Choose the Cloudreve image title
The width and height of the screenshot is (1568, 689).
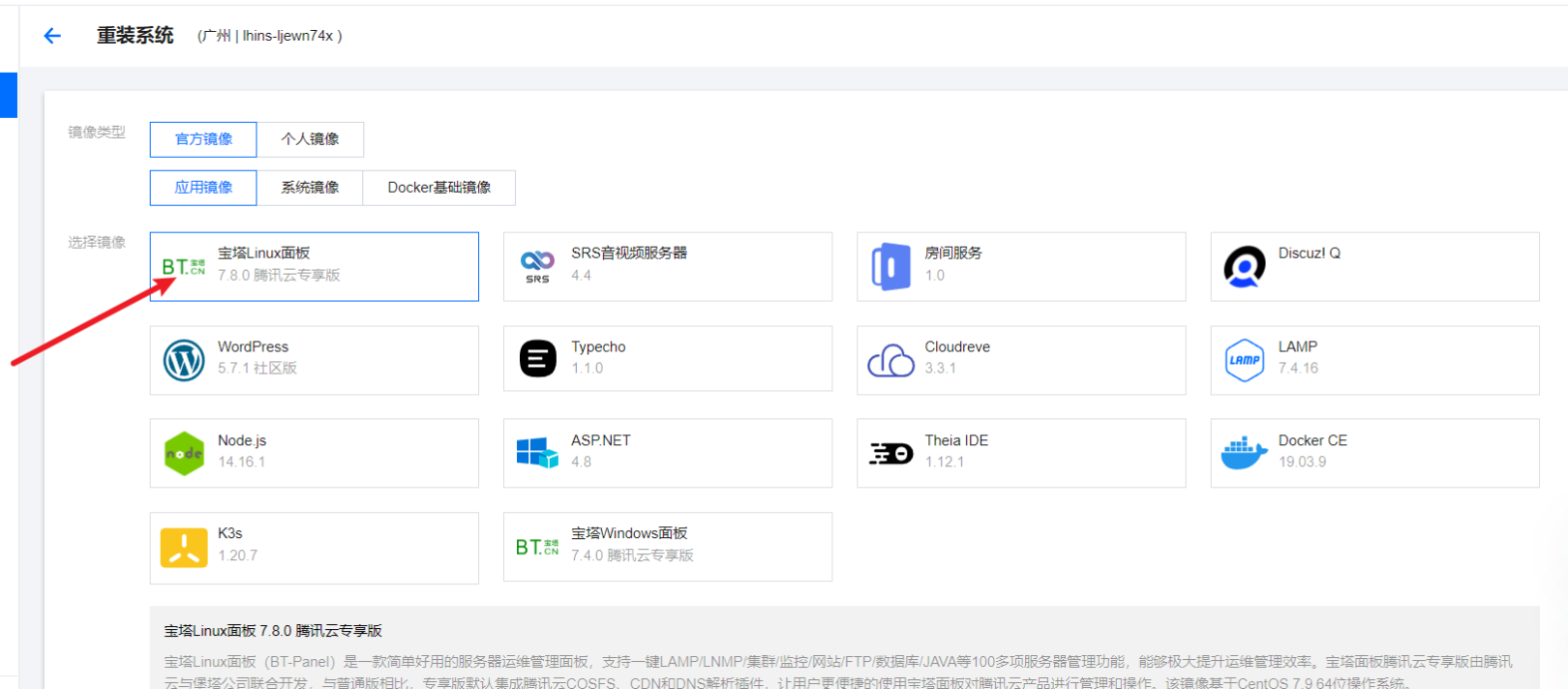pos(957,346)
